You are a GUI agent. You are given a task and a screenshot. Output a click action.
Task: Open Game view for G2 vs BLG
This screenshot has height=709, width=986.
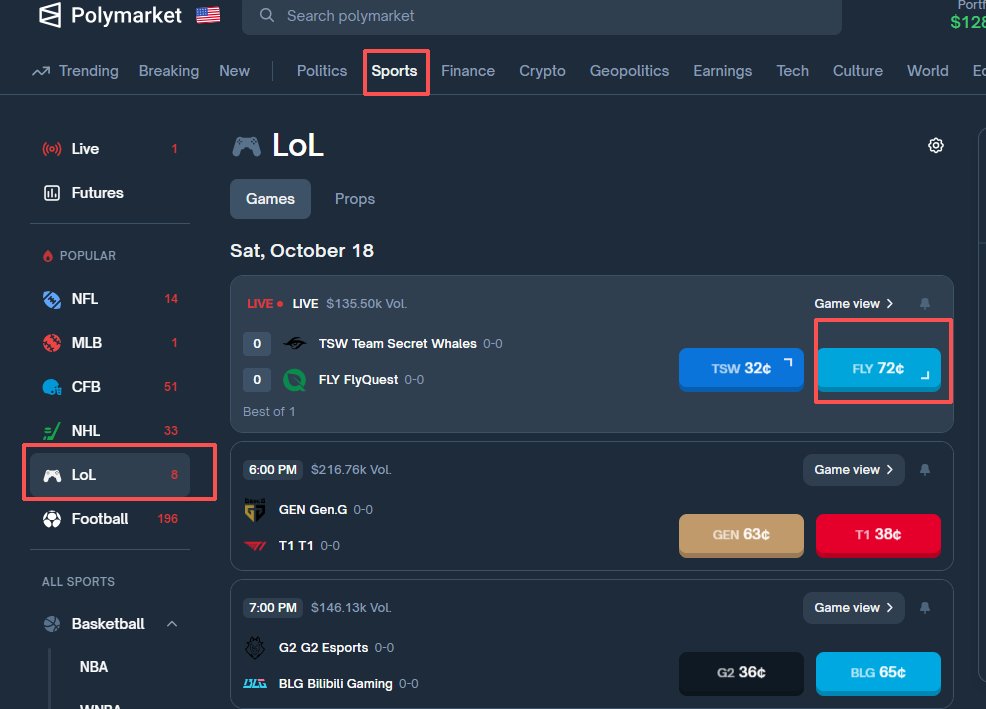(853, 607)
